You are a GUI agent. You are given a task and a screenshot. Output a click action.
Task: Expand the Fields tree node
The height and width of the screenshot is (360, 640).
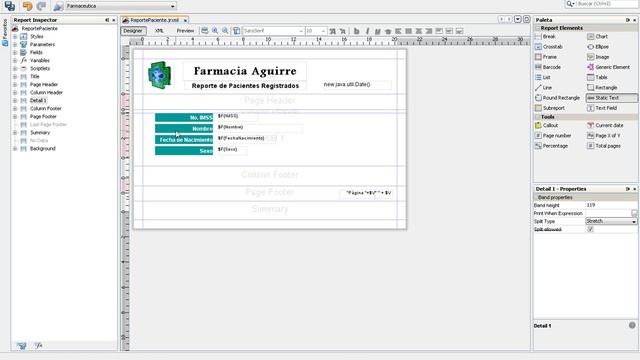(x=15, y=53)
